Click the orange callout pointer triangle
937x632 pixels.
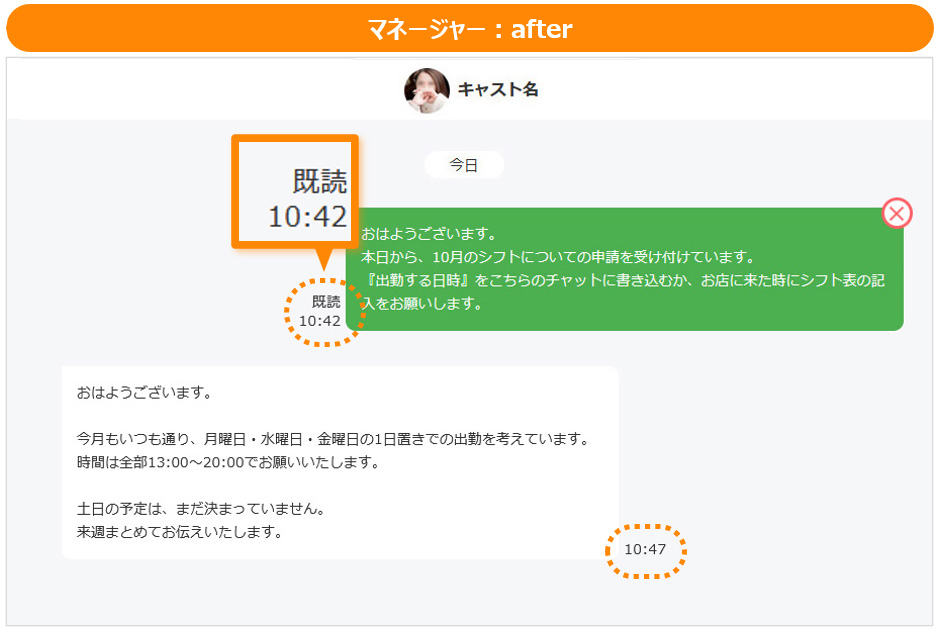[323, 259]
